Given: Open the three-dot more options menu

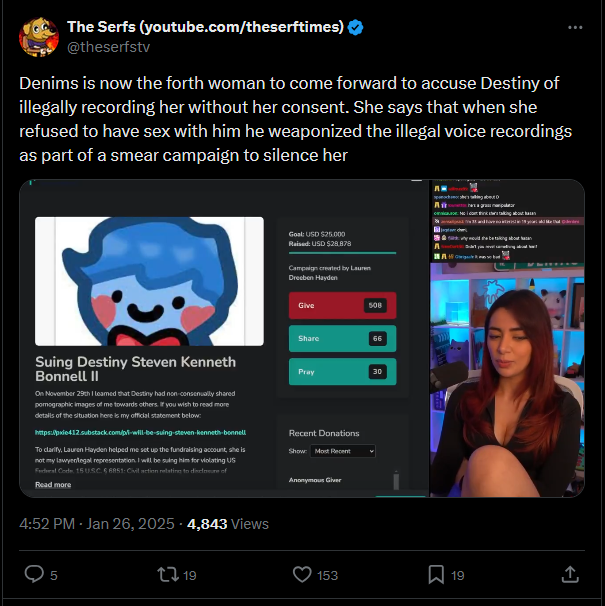Looking at the screenshot, I should tap(575, 27).
